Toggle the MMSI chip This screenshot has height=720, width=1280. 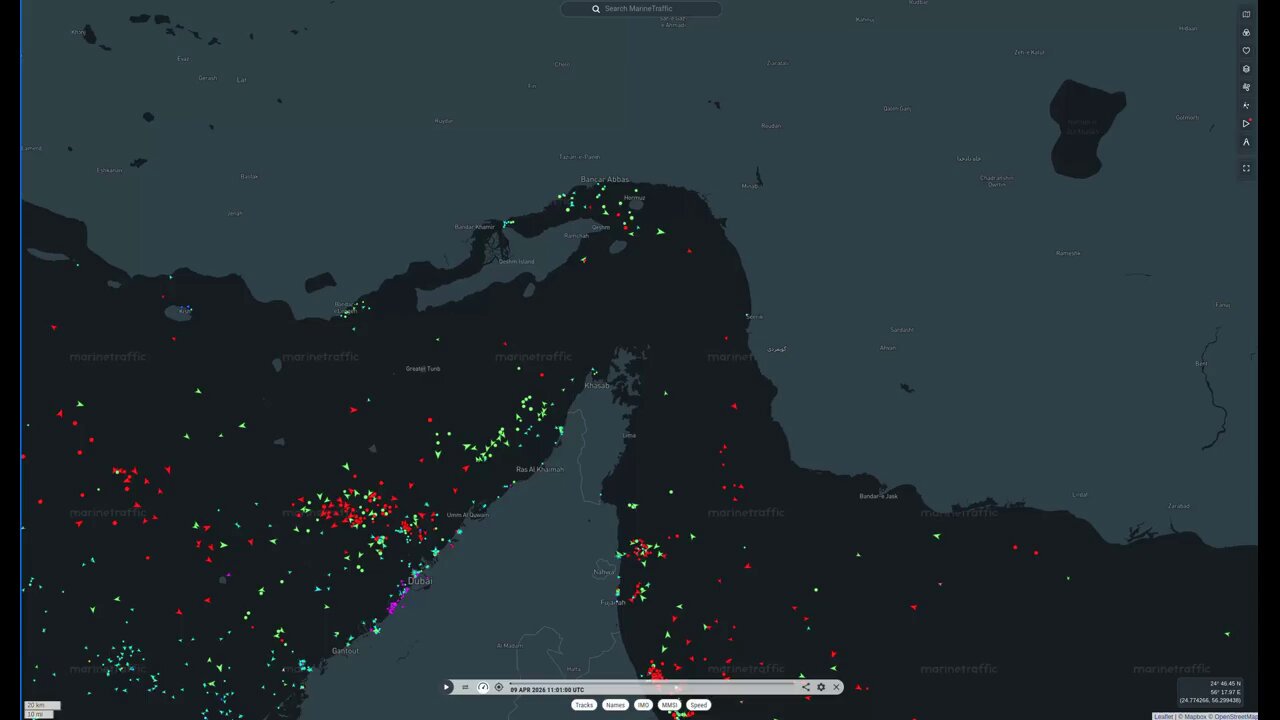point(670,705)
